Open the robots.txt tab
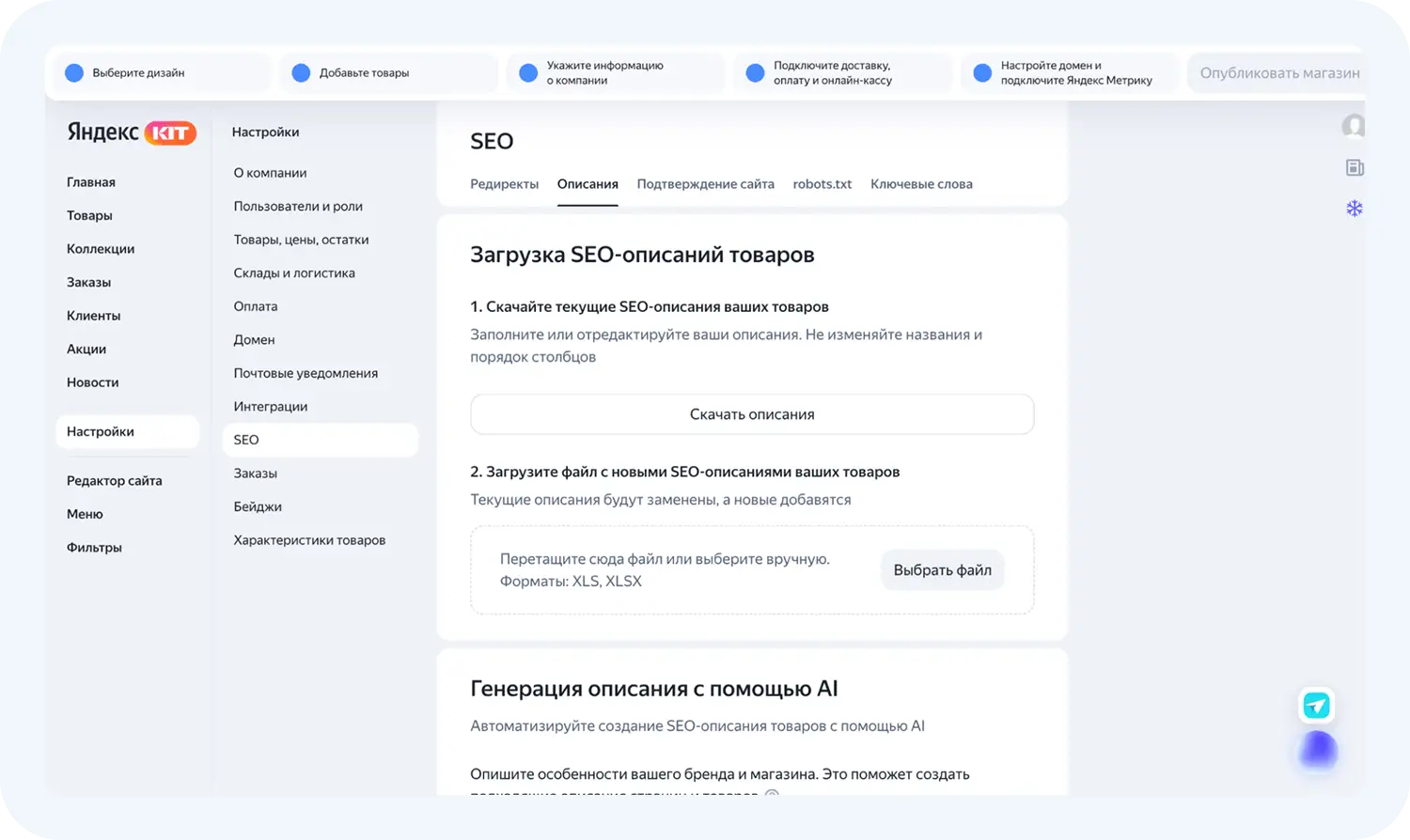Screen dimensions: 1410x840 [x=822, y=184]
